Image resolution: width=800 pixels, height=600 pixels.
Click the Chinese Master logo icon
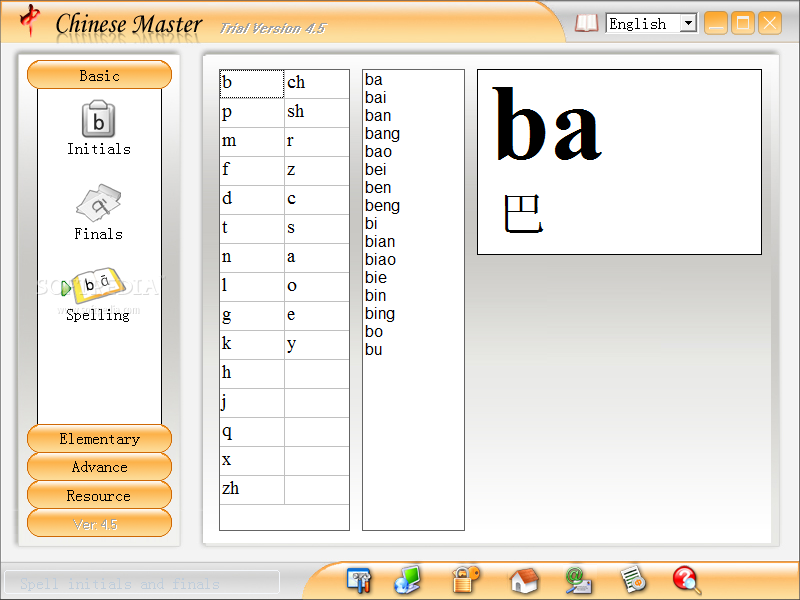coord(30,20)
